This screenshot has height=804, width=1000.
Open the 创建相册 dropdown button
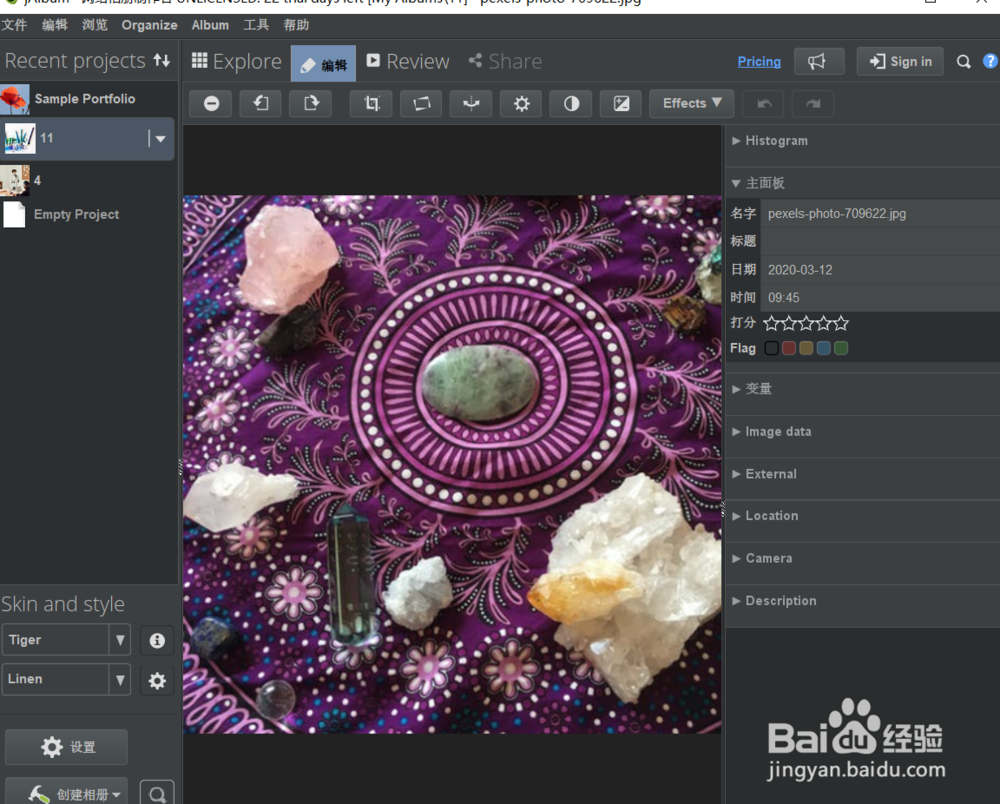coord(66,793)
